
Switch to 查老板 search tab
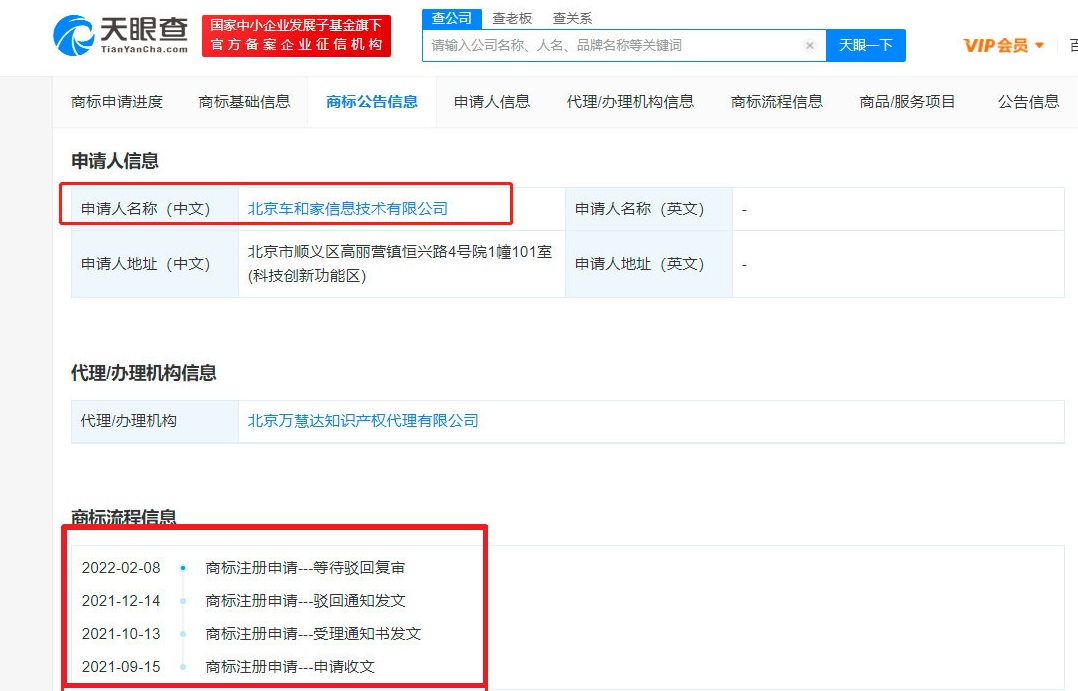click(x=512, y=18)
